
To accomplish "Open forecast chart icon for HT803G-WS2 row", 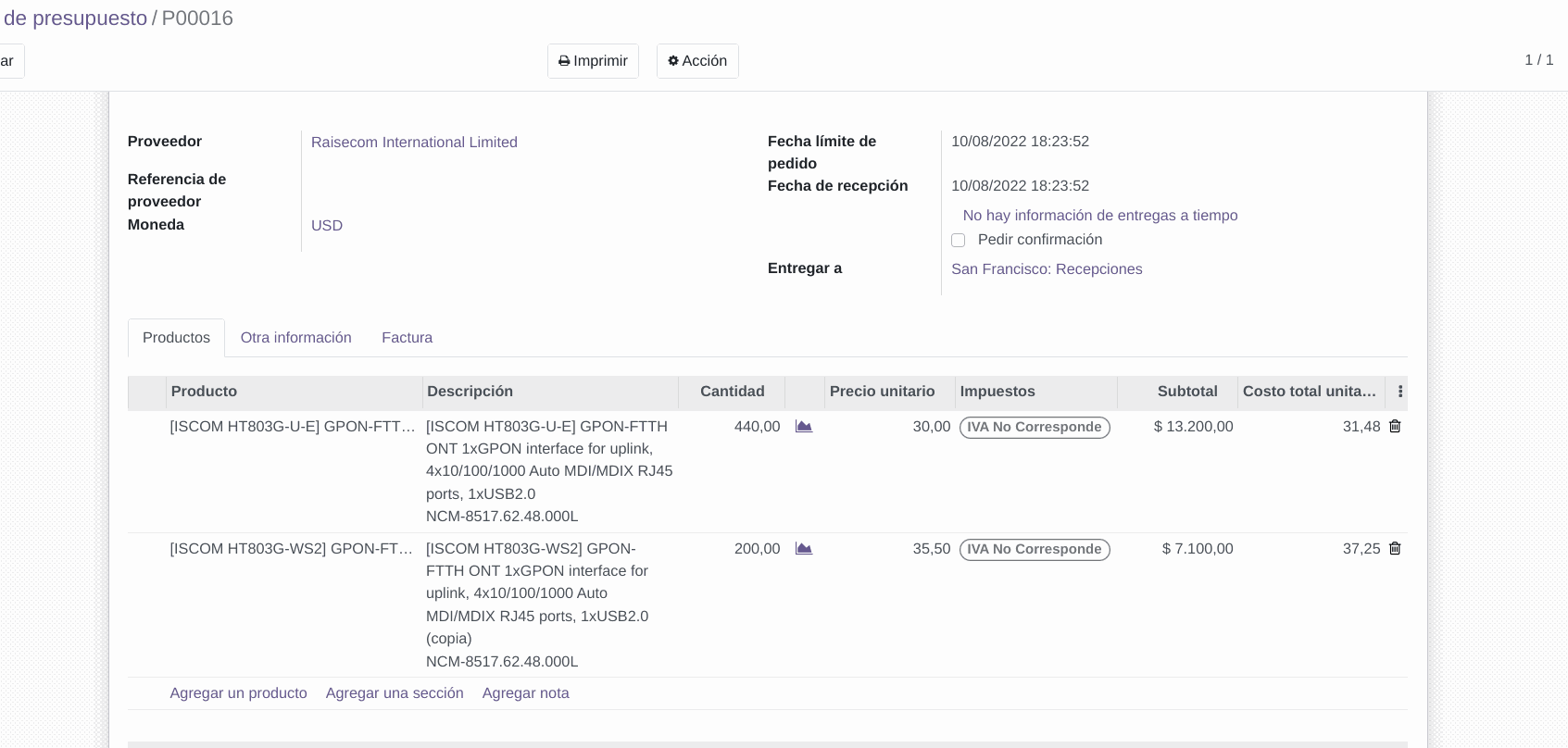I will [x=804, y=549].
